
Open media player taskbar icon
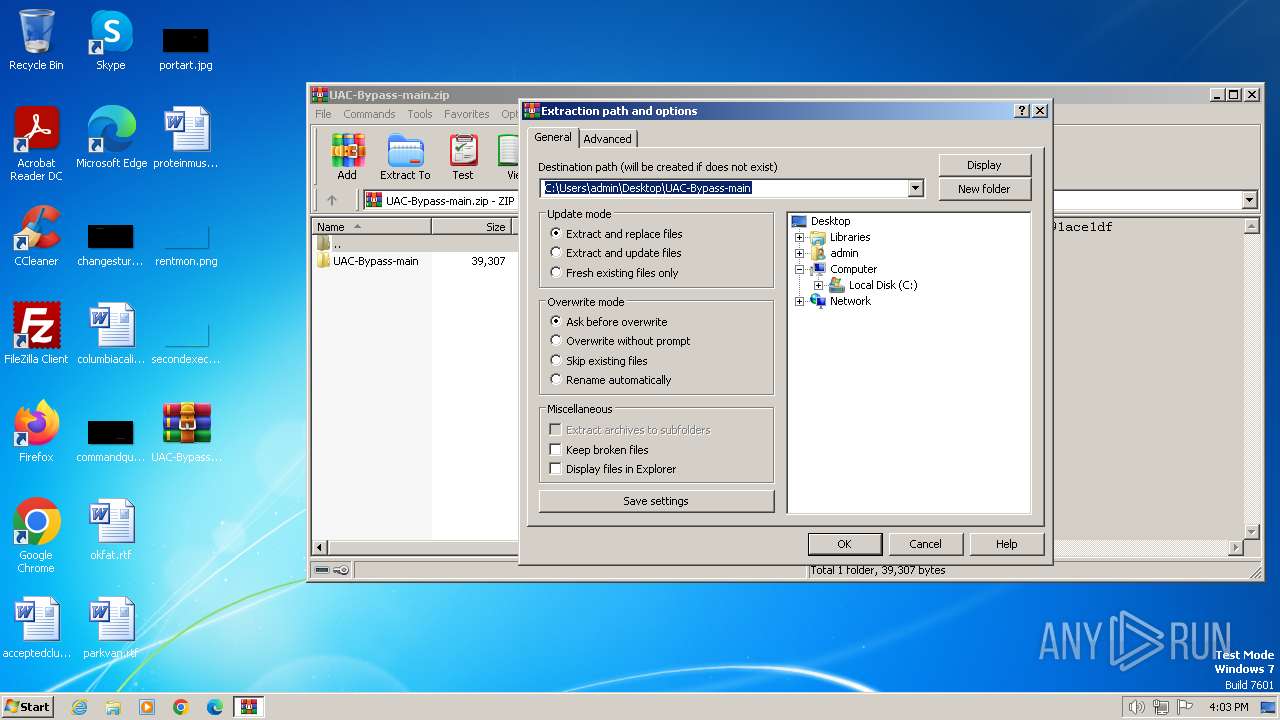coord(147,707)
